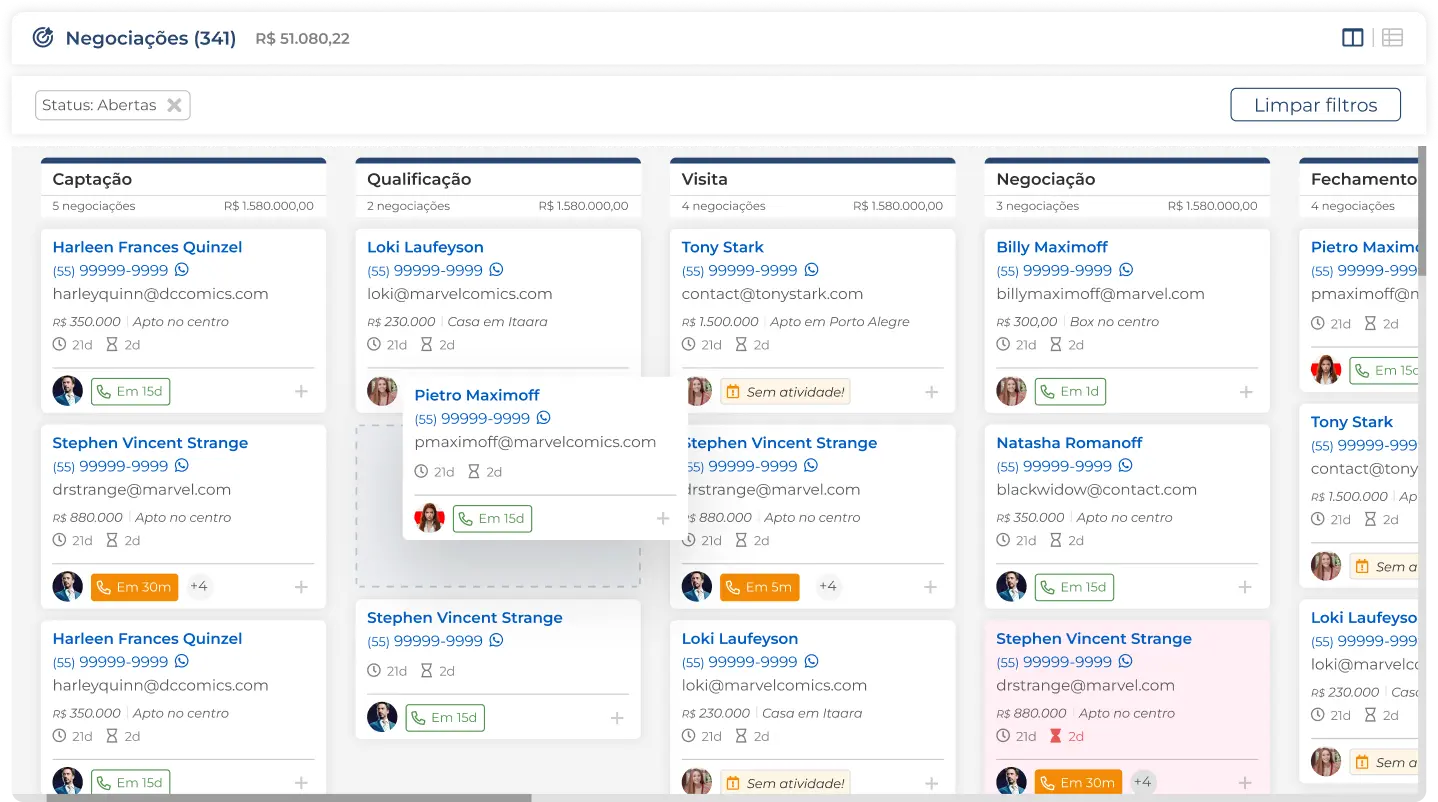This screenshot has width=1438, height=802.
Task: Add activity on Qualificação Stephen Strange card
Action: [617, 718]
